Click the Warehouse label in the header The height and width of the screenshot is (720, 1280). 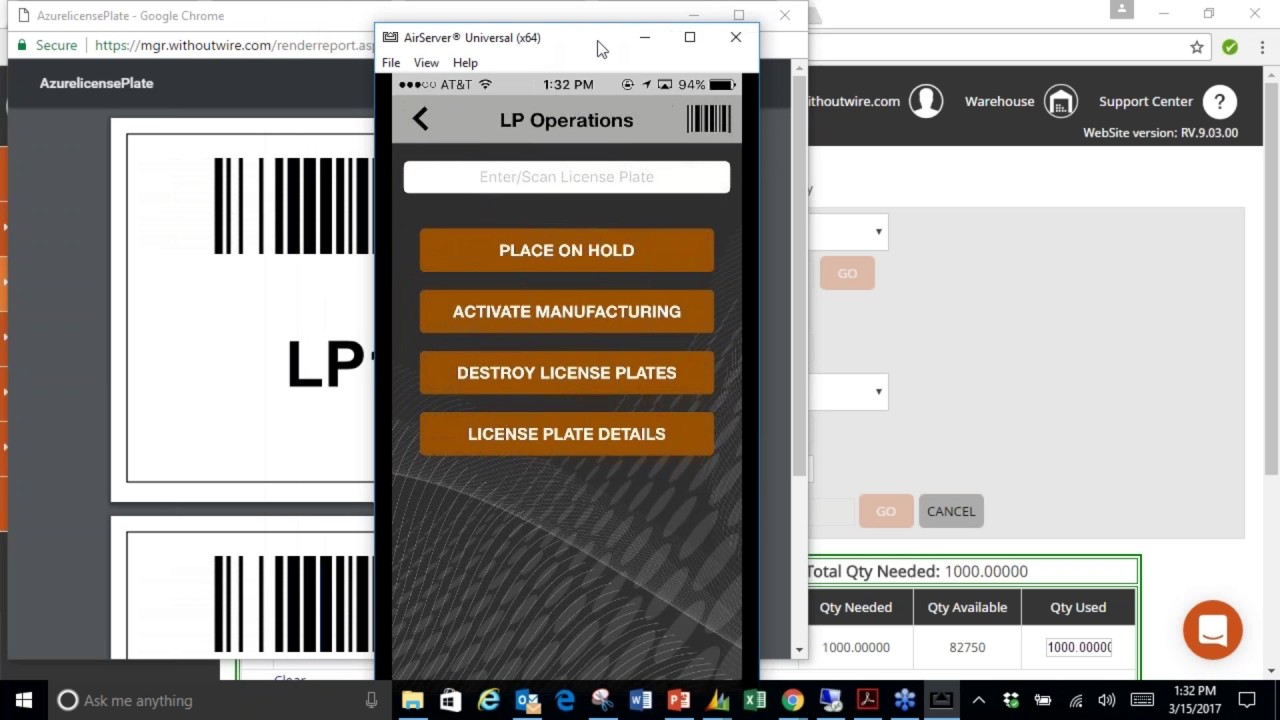tap(999, 101)
